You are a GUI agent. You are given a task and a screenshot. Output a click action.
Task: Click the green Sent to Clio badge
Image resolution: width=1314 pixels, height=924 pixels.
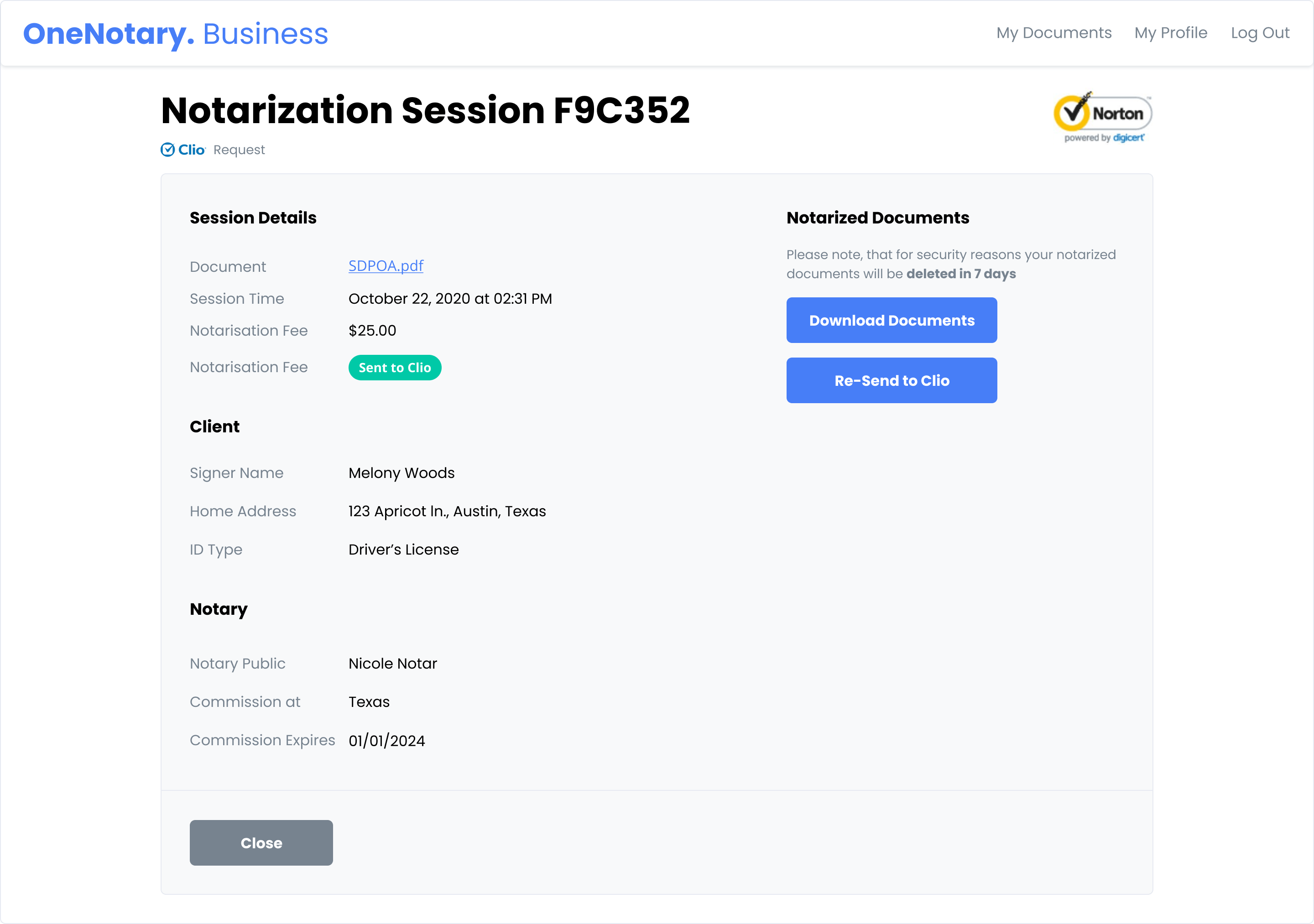394,368
